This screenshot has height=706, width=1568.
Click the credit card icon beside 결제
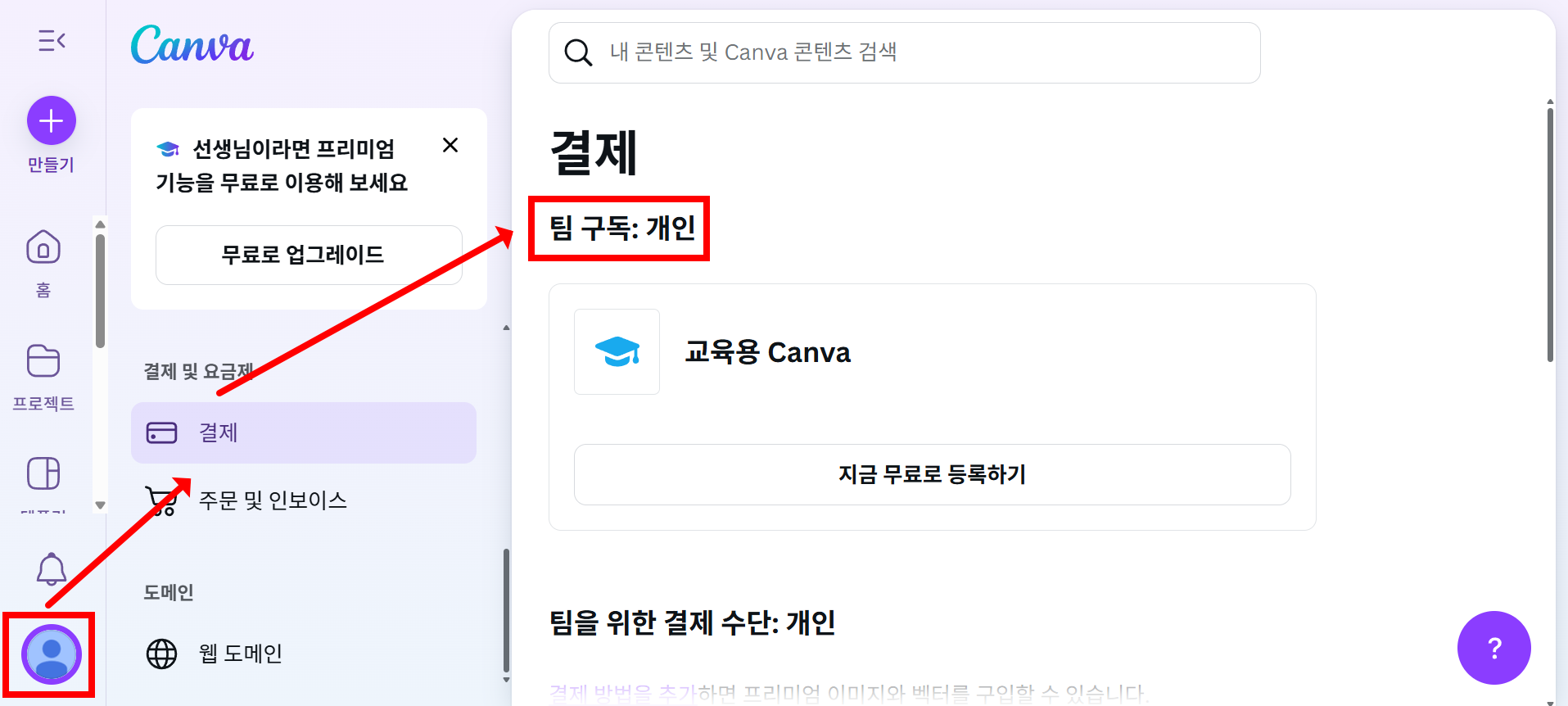(x=161, y=432)
